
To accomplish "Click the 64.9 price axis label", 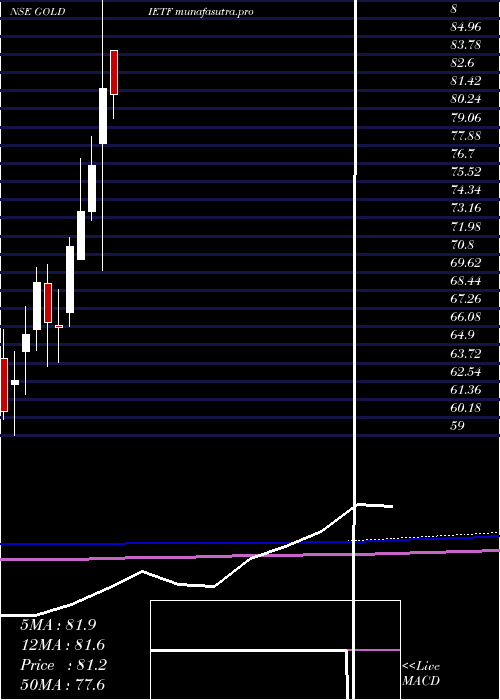I will [462, 335].
